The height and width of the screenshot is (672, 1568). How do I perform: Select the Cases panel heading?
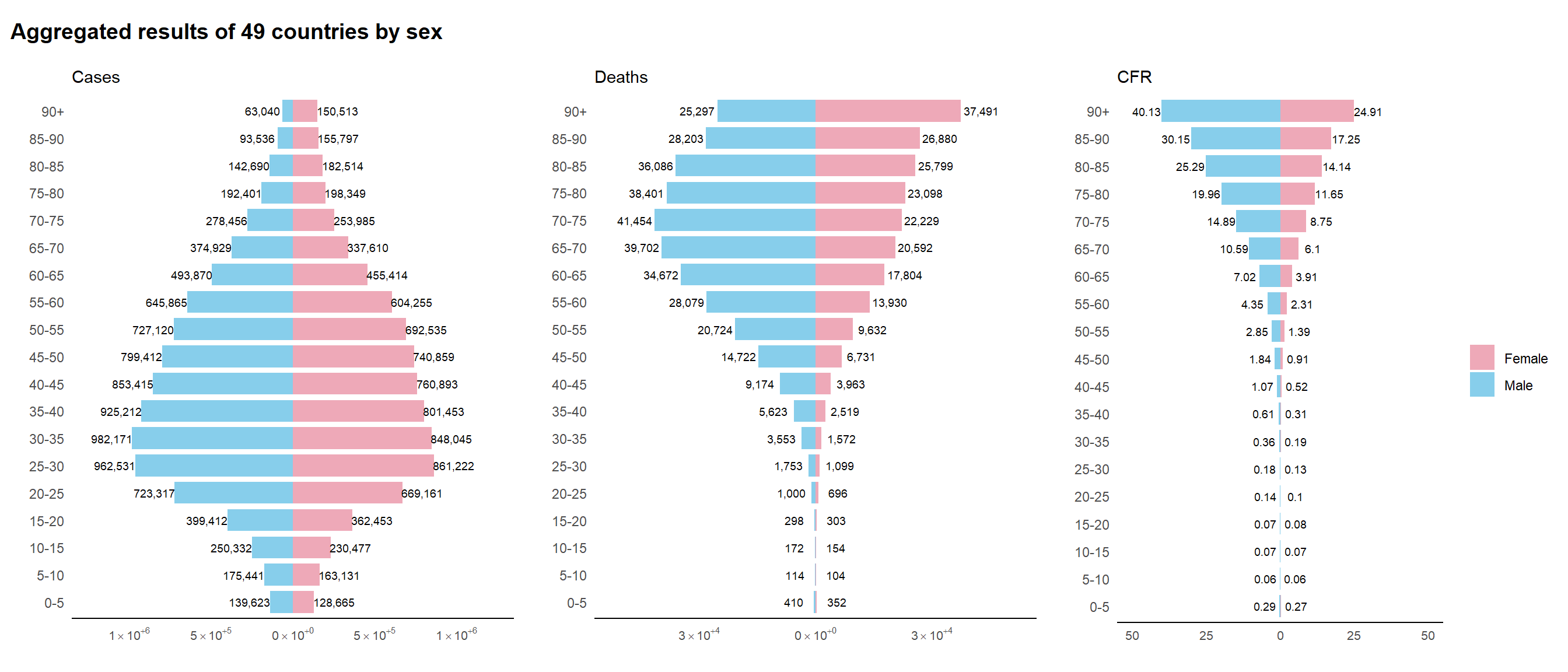(96, 78)
